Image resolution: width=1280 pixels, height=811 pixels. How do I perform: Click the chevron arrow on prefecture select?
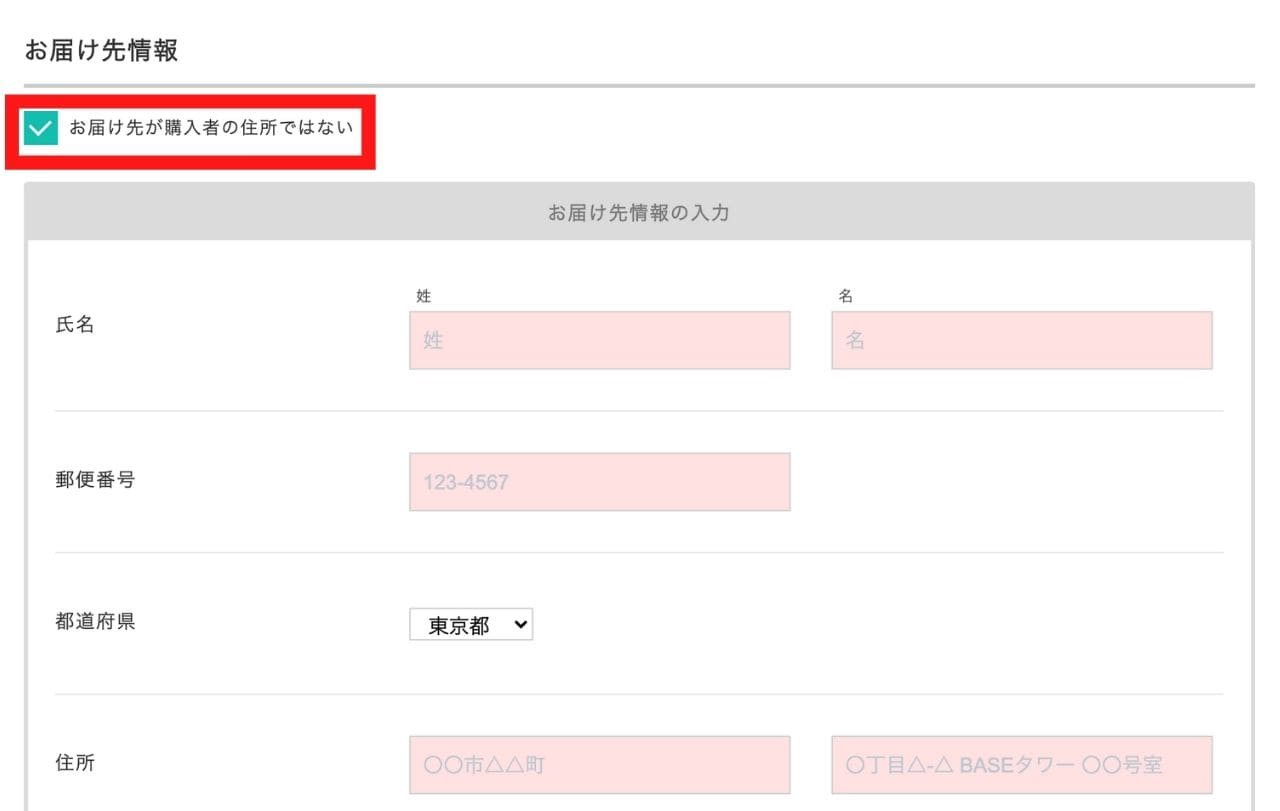click(519, 625)
